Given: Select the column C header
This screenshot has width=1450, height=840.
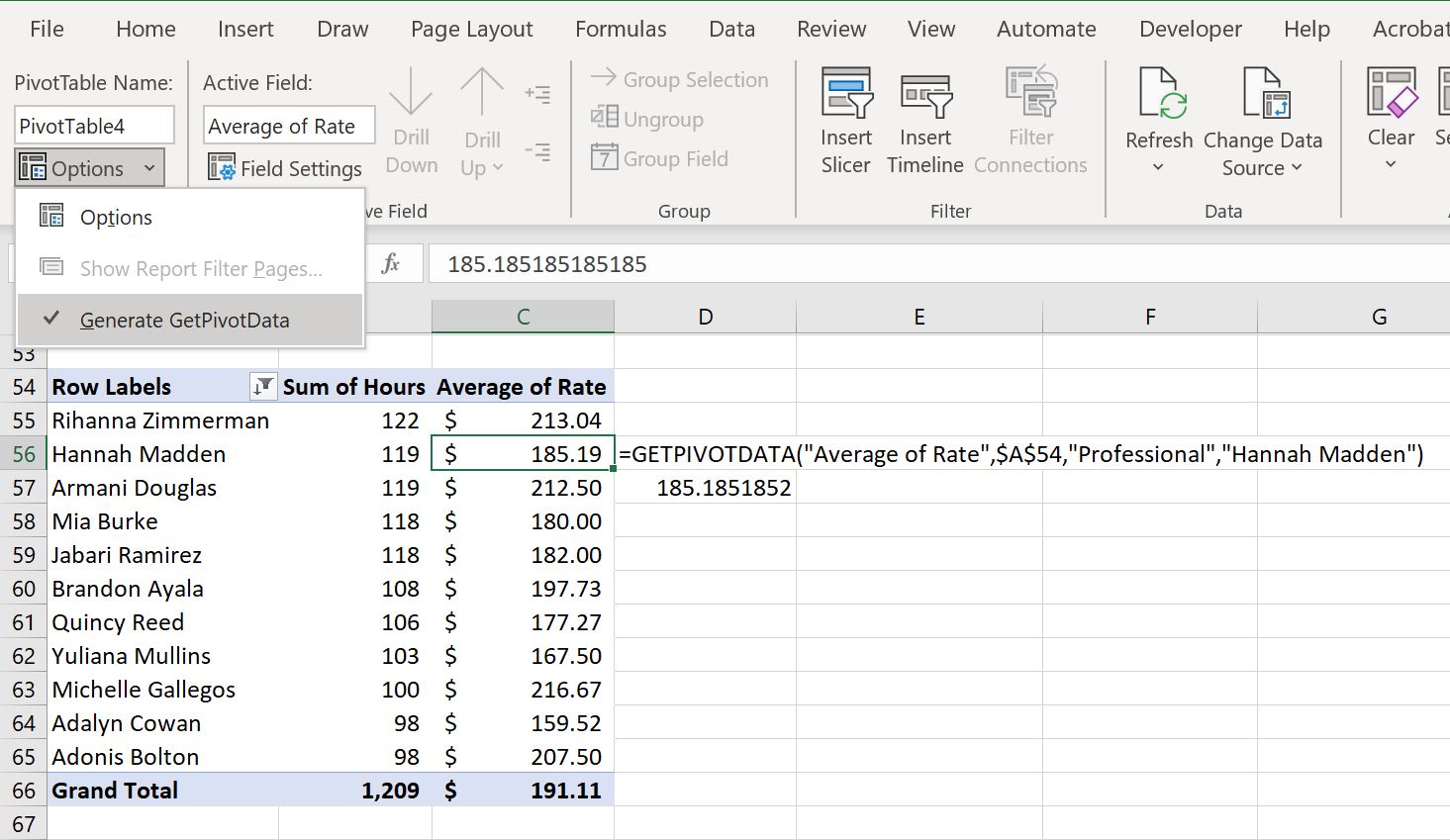Looking at the screenshot, I should 523,317.
